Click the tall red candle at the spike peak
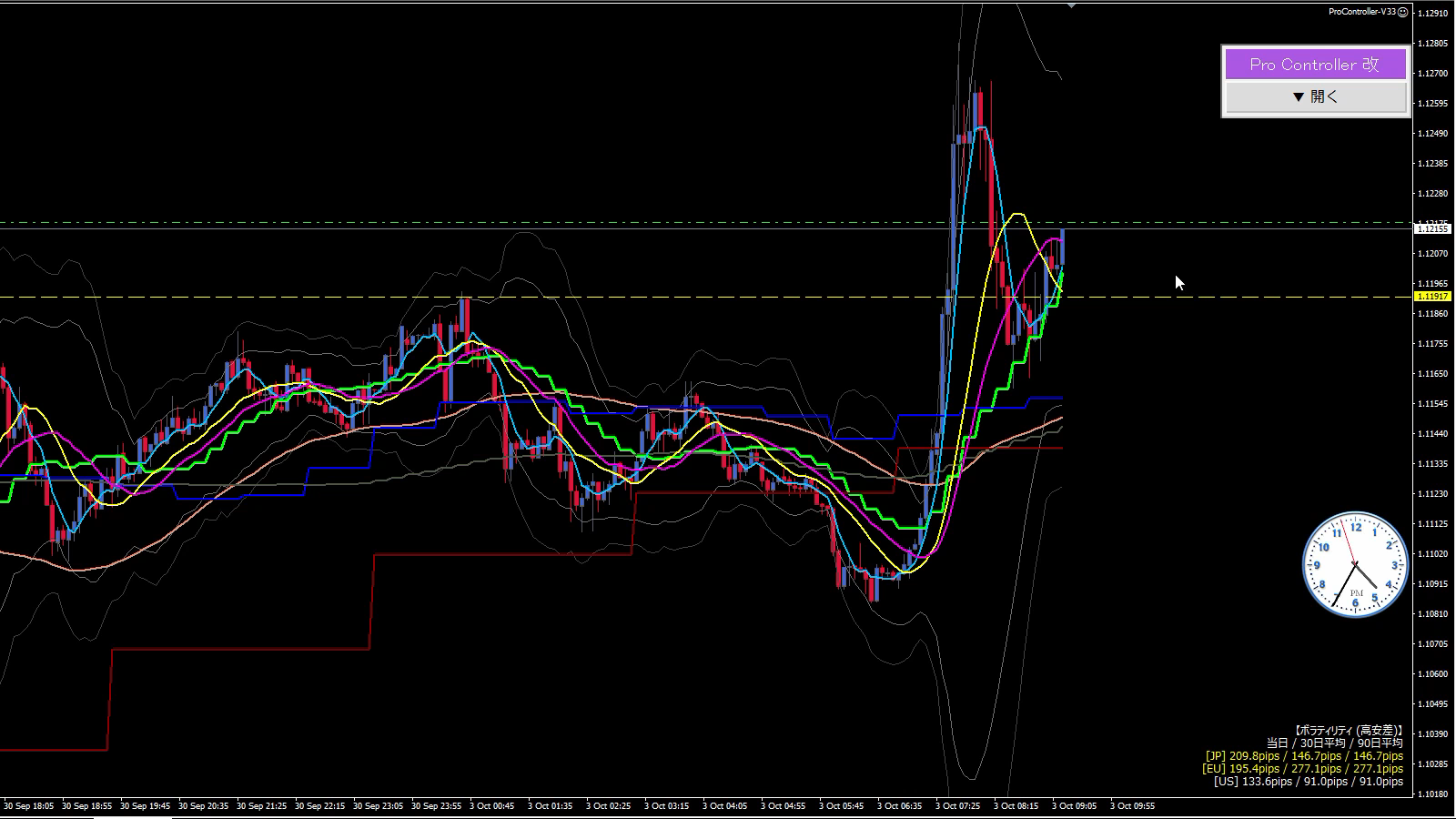This screenshot has height=819, width=1456. pyautogui.click(x=990, y=191)
